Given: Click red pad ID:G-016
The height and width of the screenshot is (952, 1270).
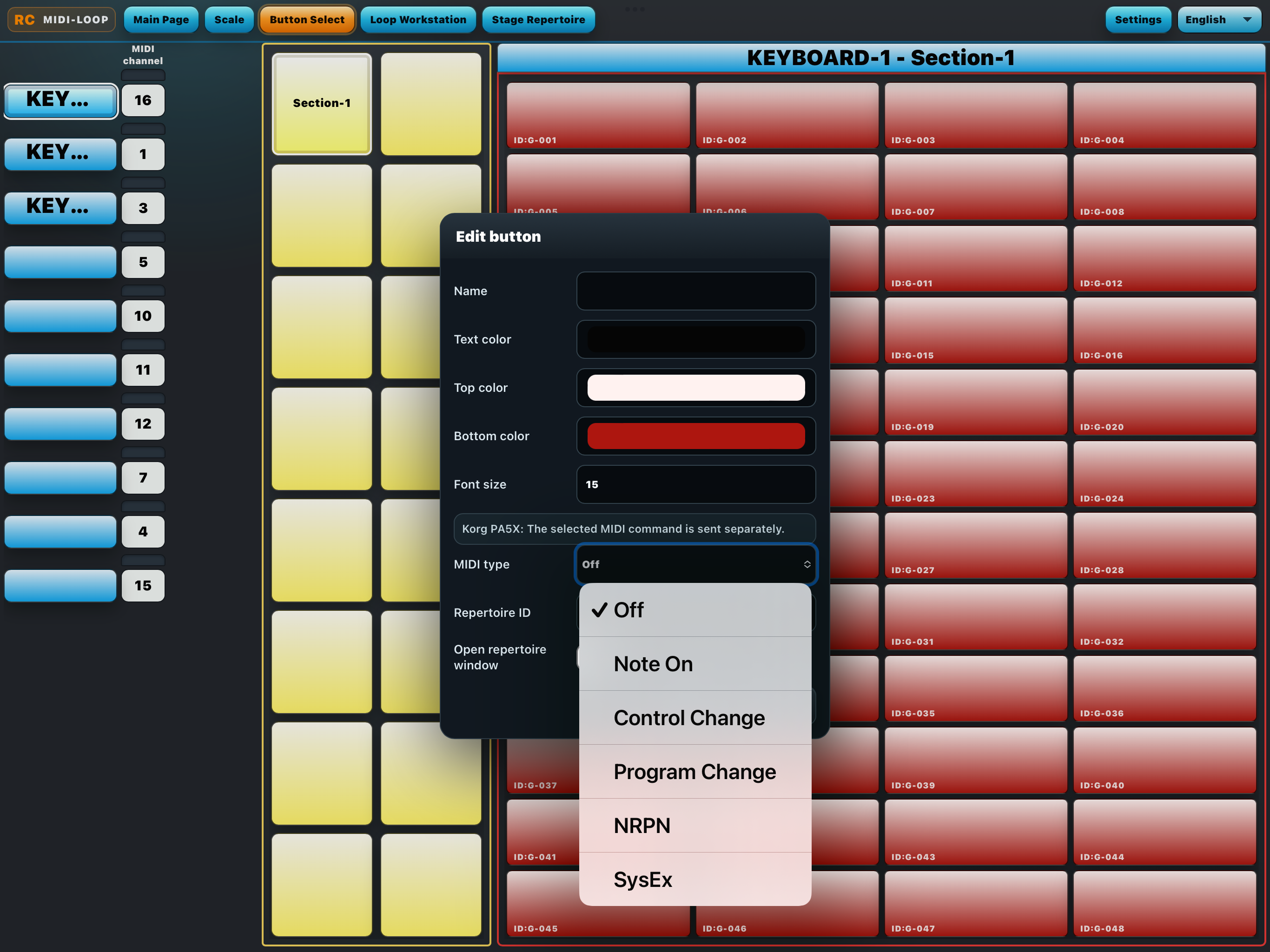Looking at the screenshot, I should pyautogui.click(x=1164, y=331).
